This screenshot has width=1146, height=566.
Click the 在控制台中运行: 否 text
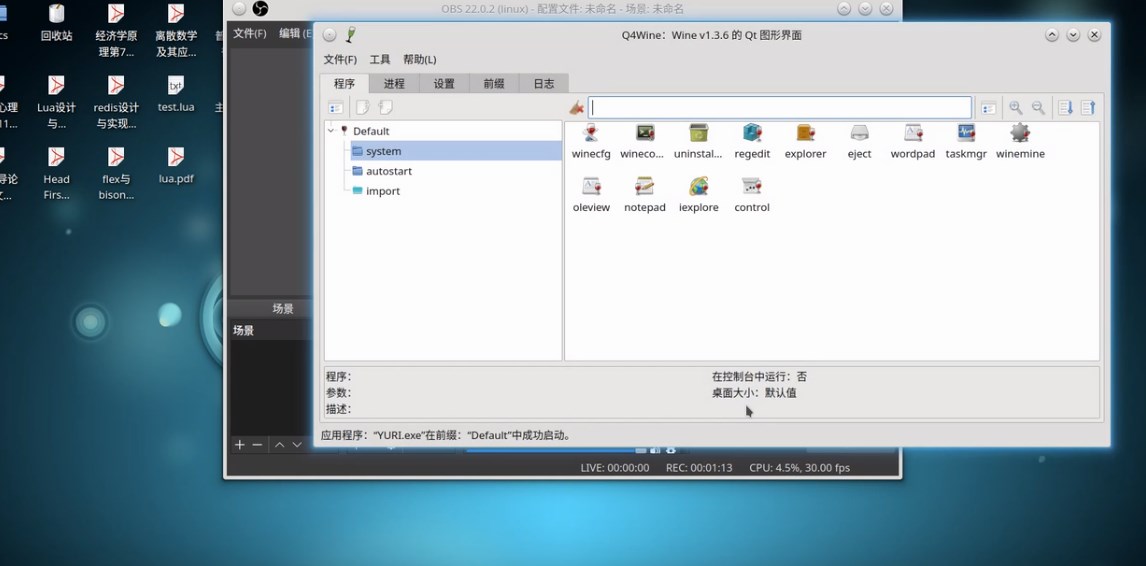click(759, 377)
